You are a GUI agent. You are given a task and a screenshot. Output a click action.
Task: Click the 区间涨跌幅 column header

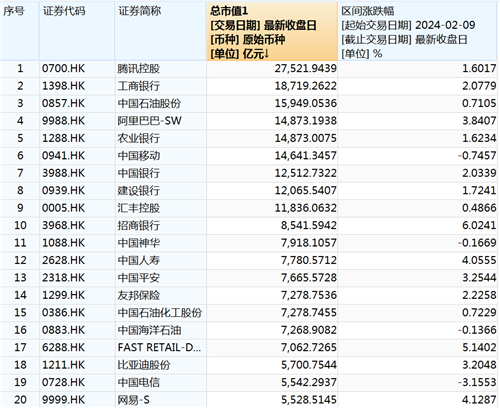coord(417,32)
